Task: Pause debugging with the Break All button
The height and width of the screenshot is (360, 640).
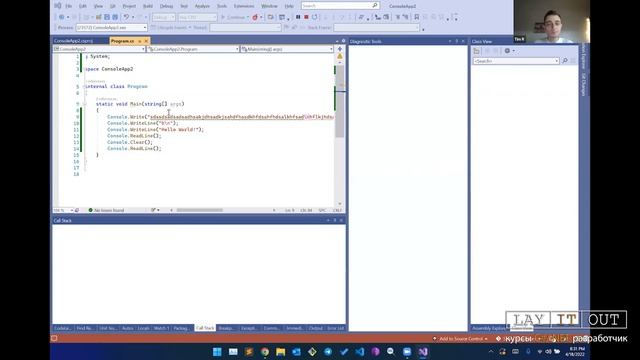Action: (298, 17)
